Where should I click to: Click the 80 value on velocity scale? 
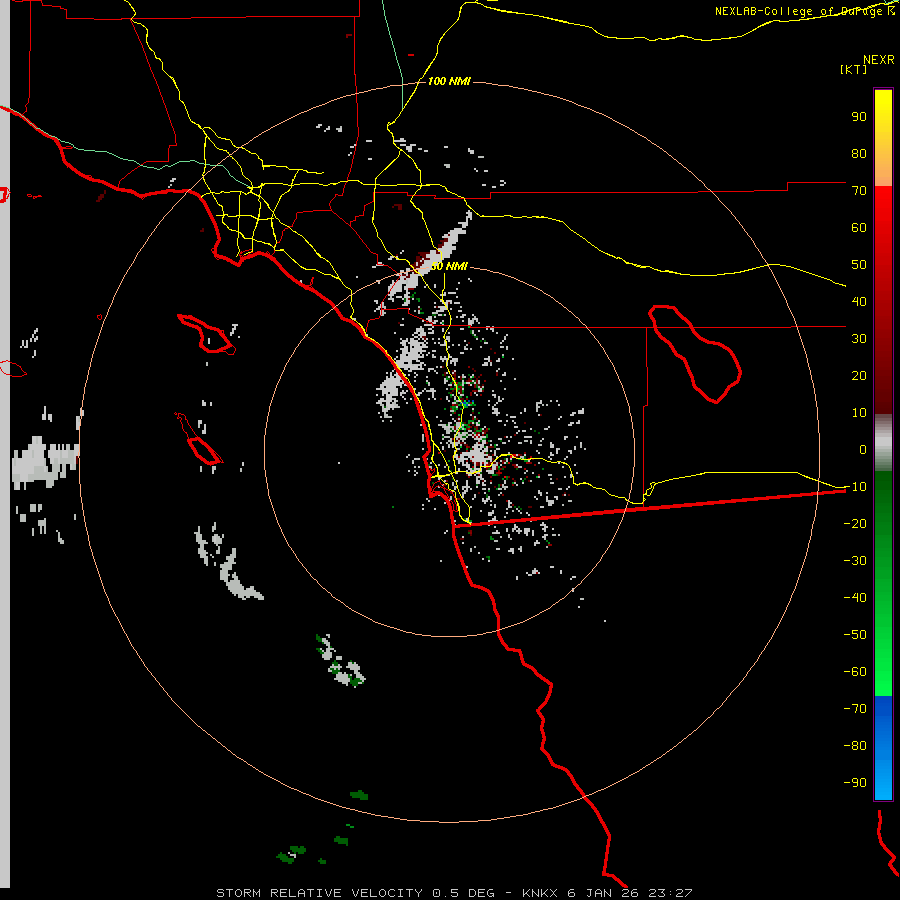coord(859,153)
